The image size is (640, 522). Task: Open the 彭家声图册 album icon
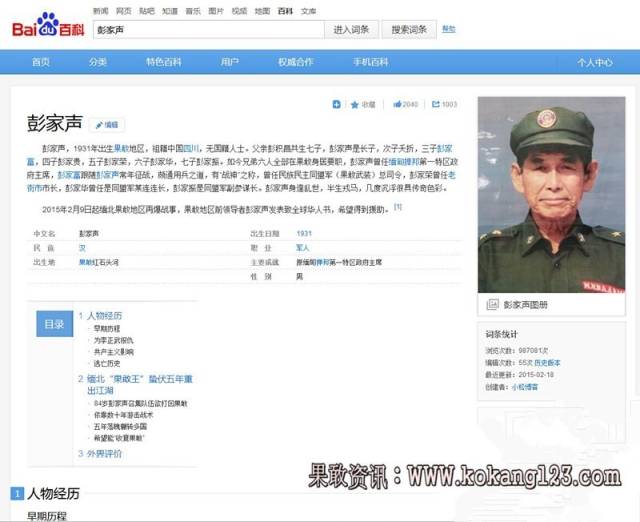tap(493, 304)
